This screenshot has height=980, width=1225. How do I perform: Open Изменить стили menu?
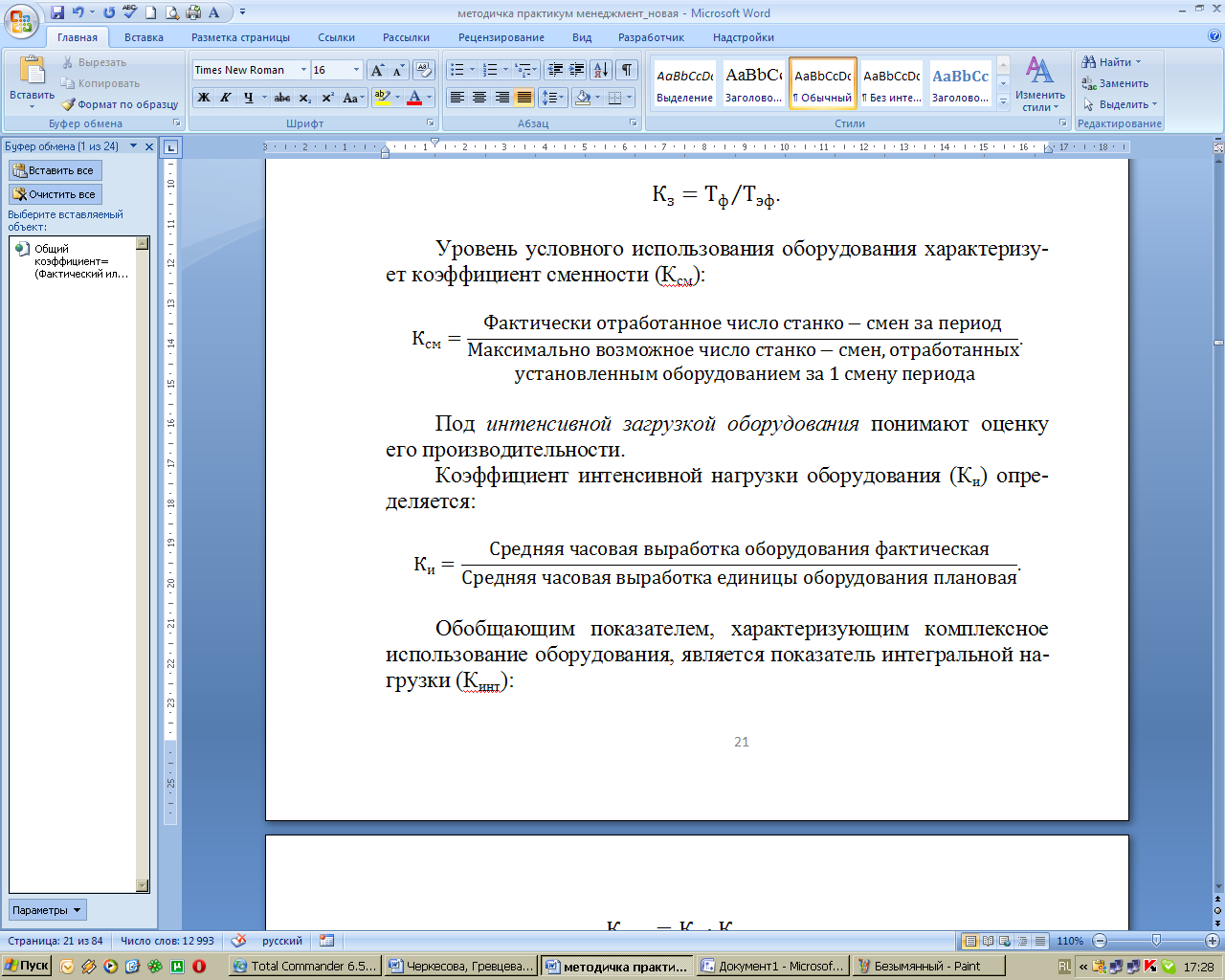pos(1040,84)
